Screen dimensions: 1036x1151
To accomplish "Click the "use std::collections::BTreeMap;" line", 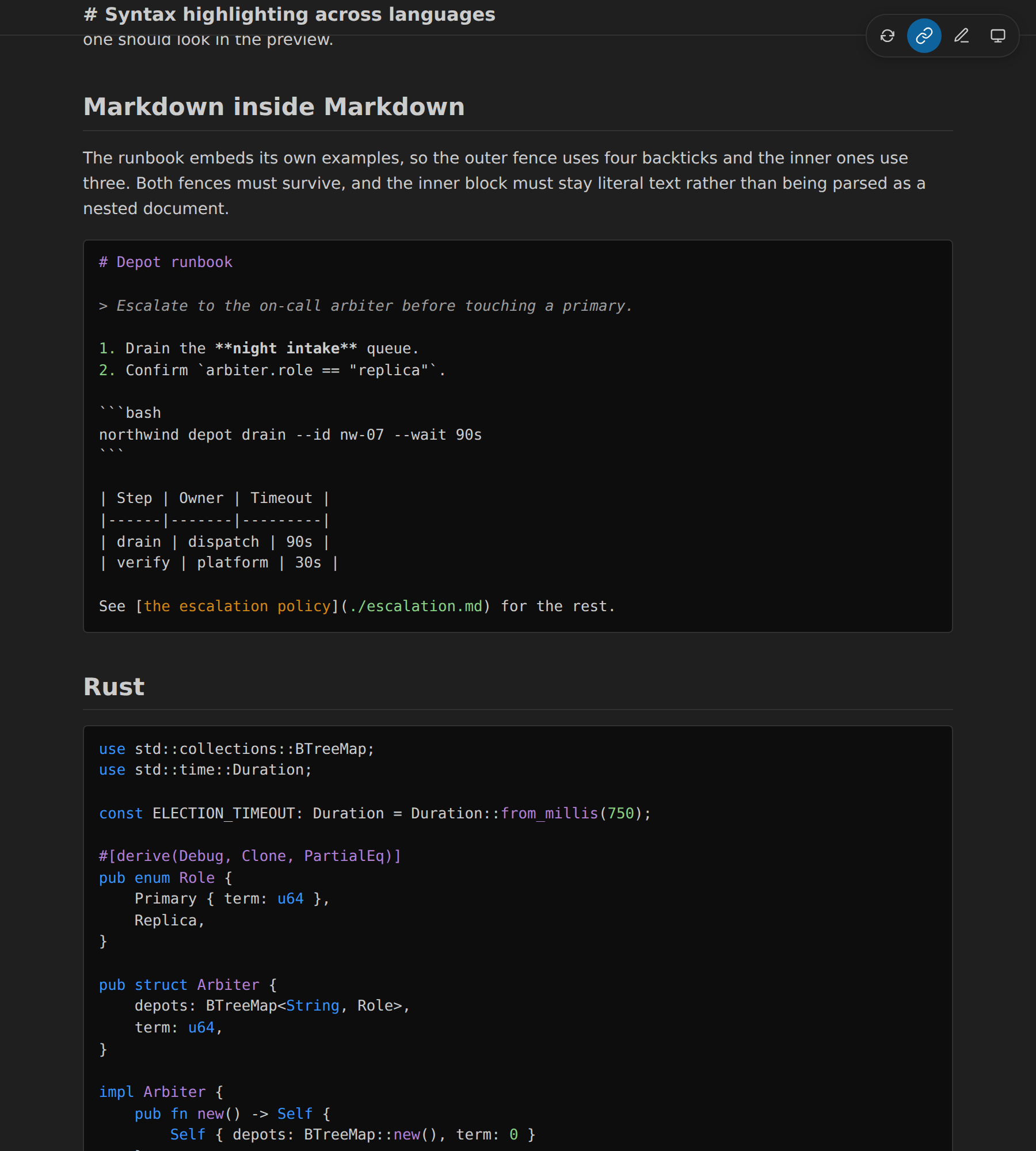I will tap(237, 749).
